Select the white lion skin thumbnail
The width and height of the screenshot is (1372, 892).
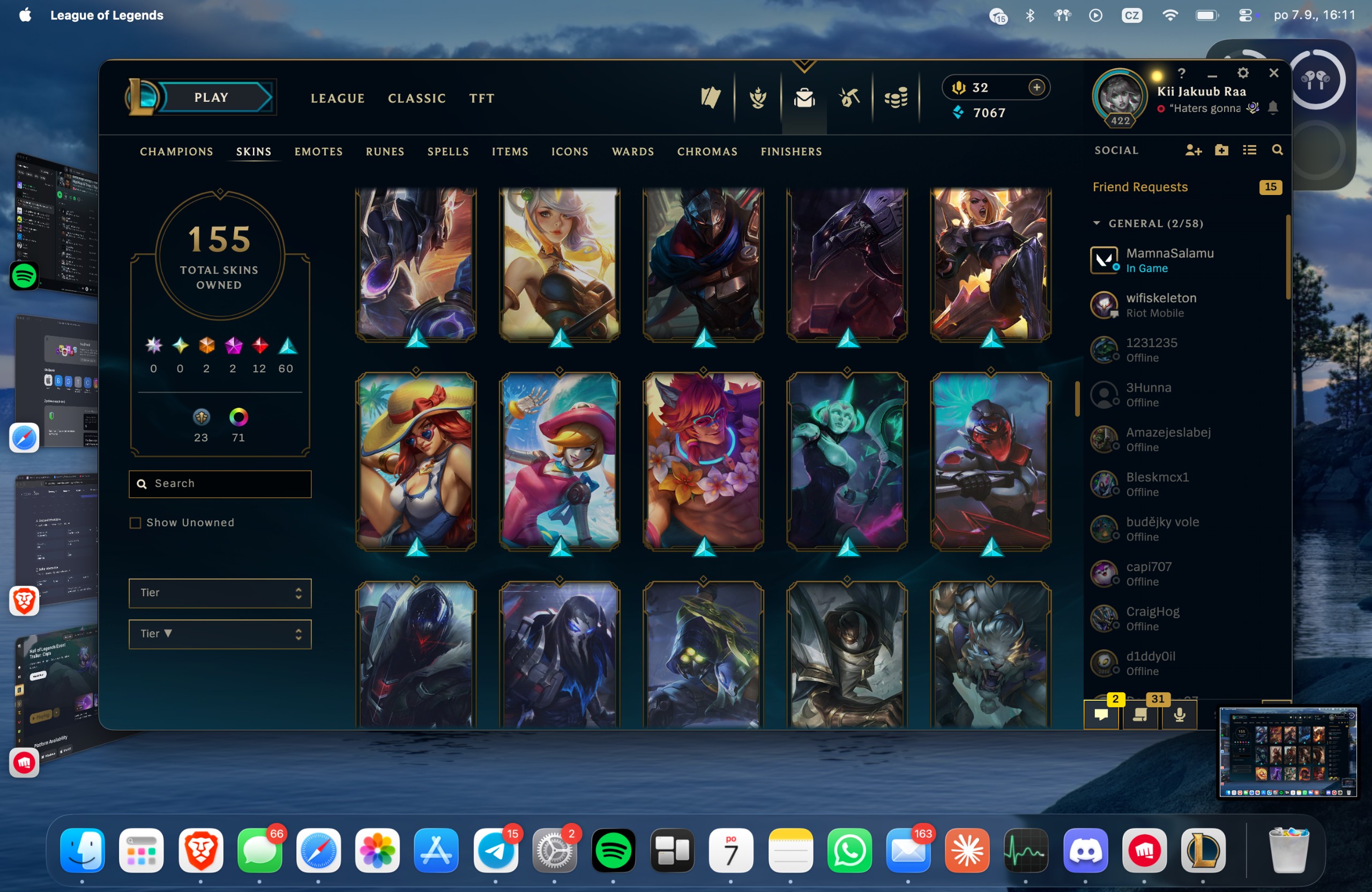pyautogui.click(x=990, y=654)
